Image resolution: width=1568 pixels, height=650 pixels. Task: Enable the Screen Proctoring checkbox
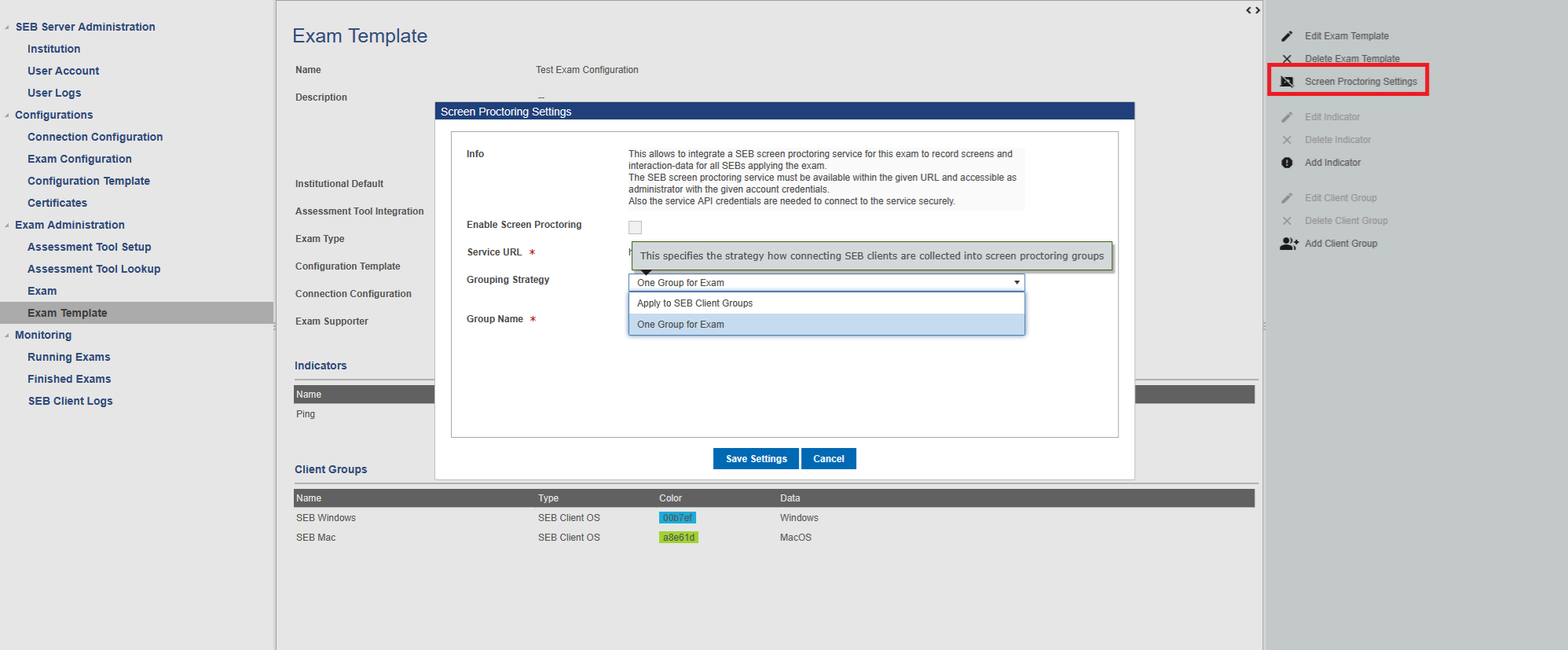(x=636, y=227)
